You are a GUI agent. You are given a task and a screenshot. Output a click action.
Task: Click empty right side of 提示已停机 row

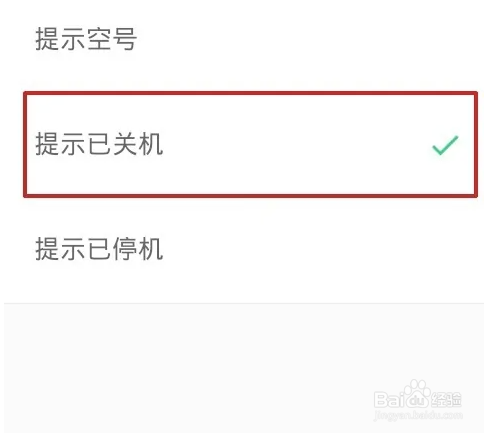(322, 249)
